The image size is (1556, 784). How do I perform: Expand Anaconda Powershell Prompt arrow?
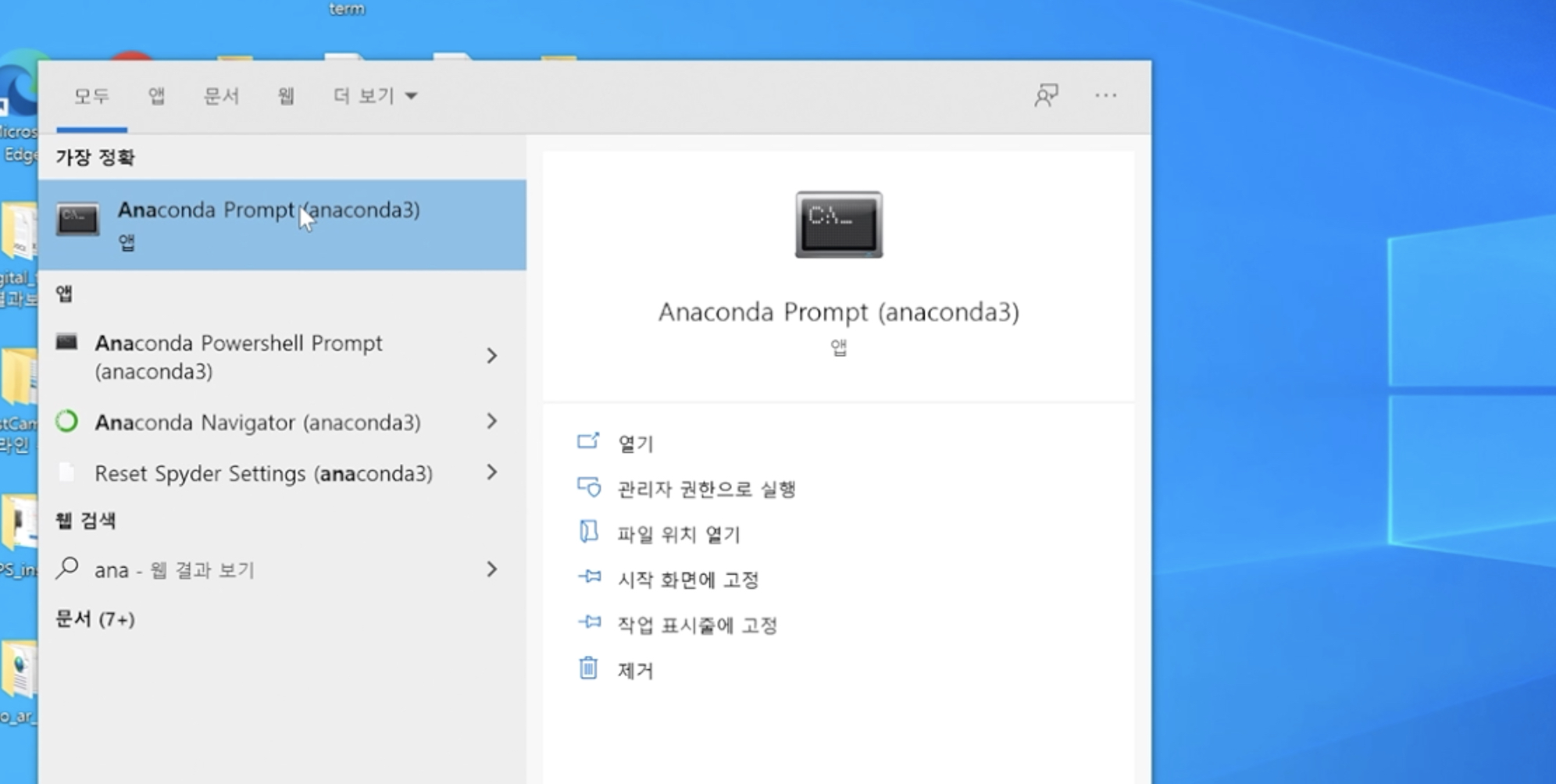coord(491,356)
